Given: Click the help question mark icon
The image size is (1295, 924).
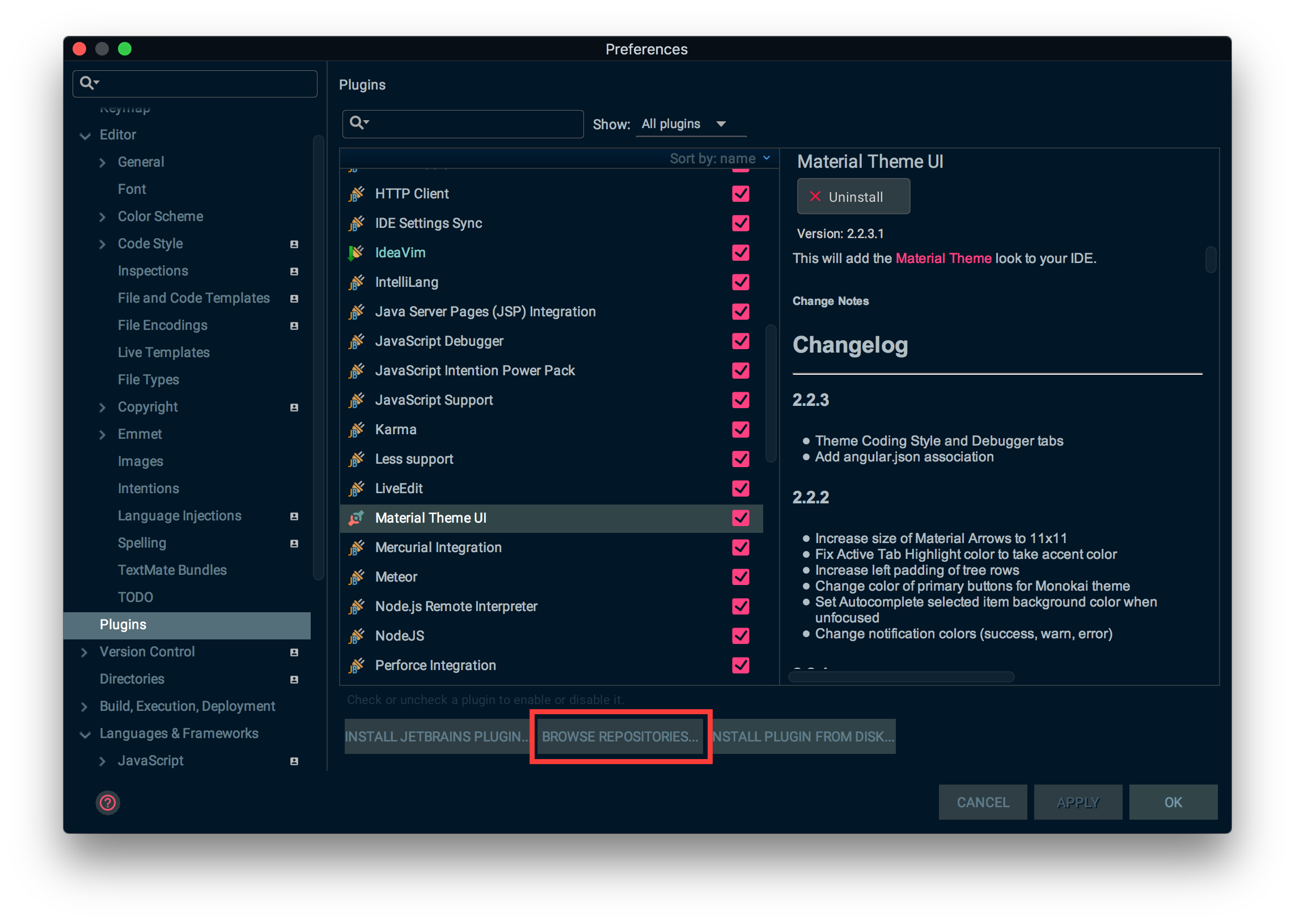Looking at the screenshot, I should pos(108,802).
